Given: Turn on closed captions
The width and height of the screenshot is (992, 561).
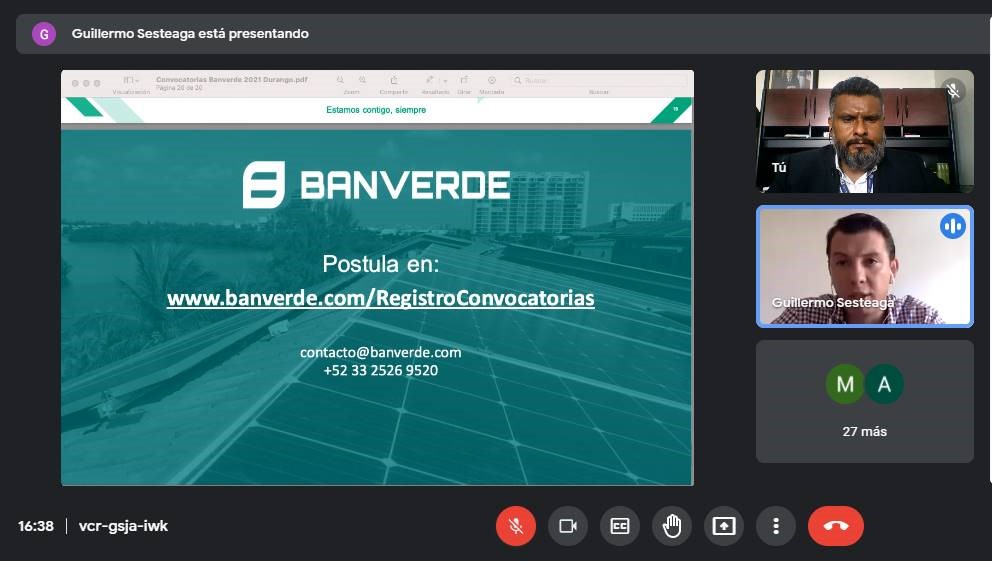Looking at the screenshot, I should [x=619, y=526].
